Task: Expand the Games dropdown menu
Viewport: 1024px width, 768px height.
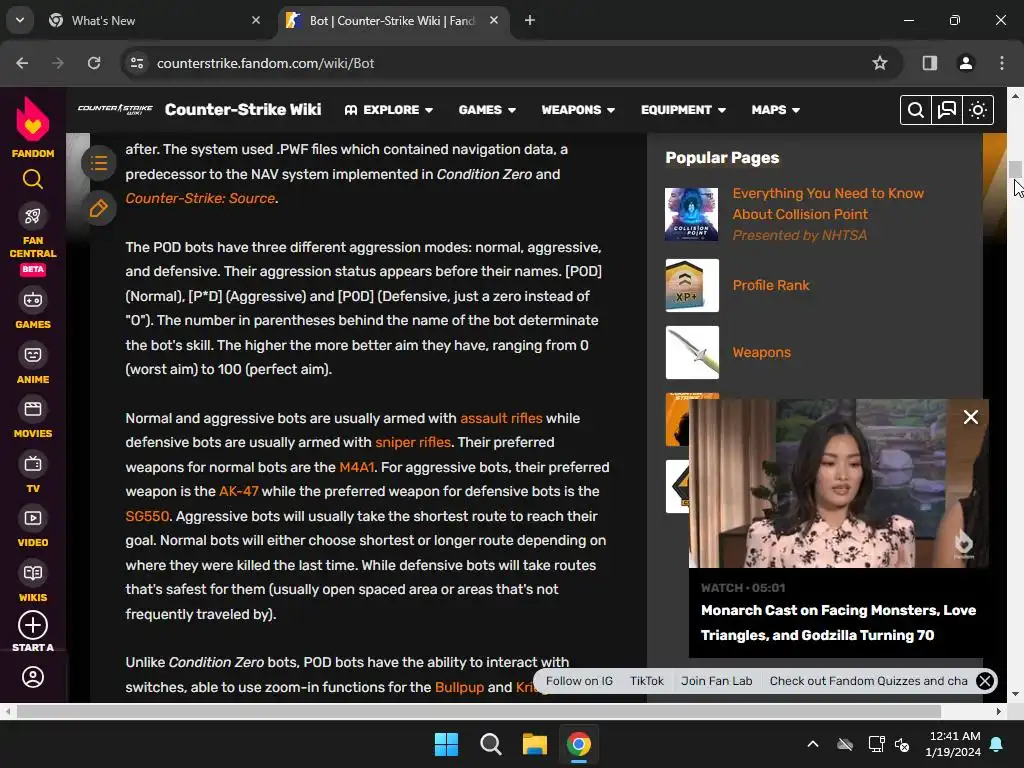Action: (487, 110)
